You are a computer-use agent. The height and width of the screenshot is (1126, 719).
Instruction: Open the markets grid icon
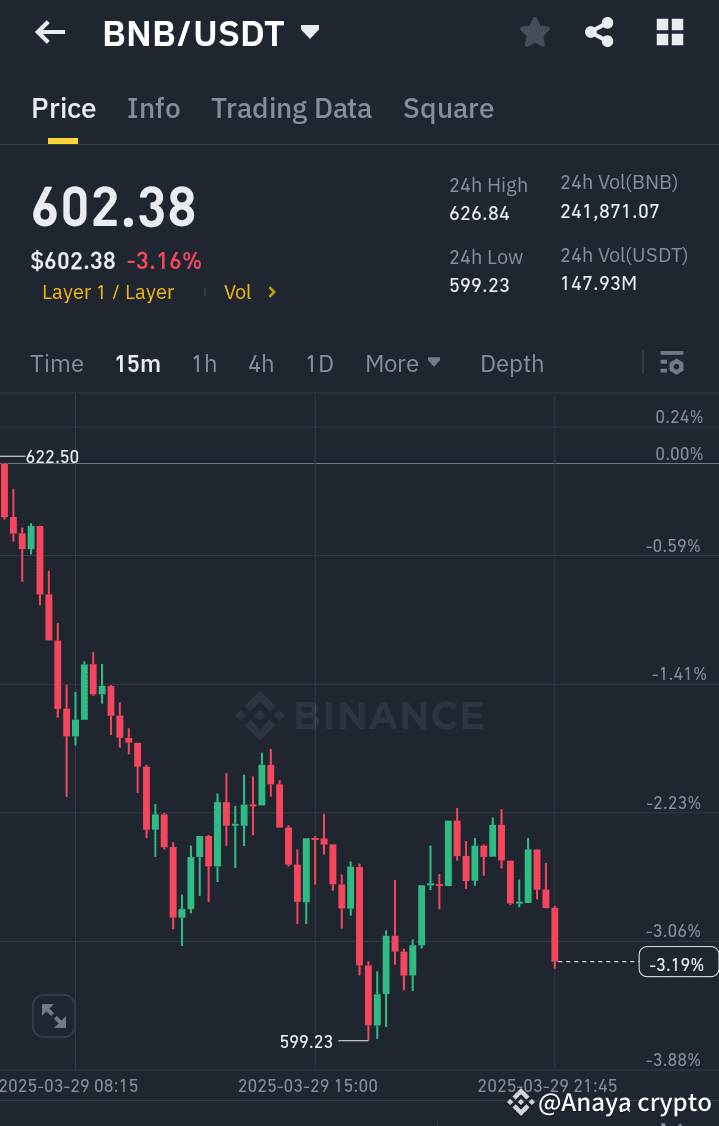668,32
